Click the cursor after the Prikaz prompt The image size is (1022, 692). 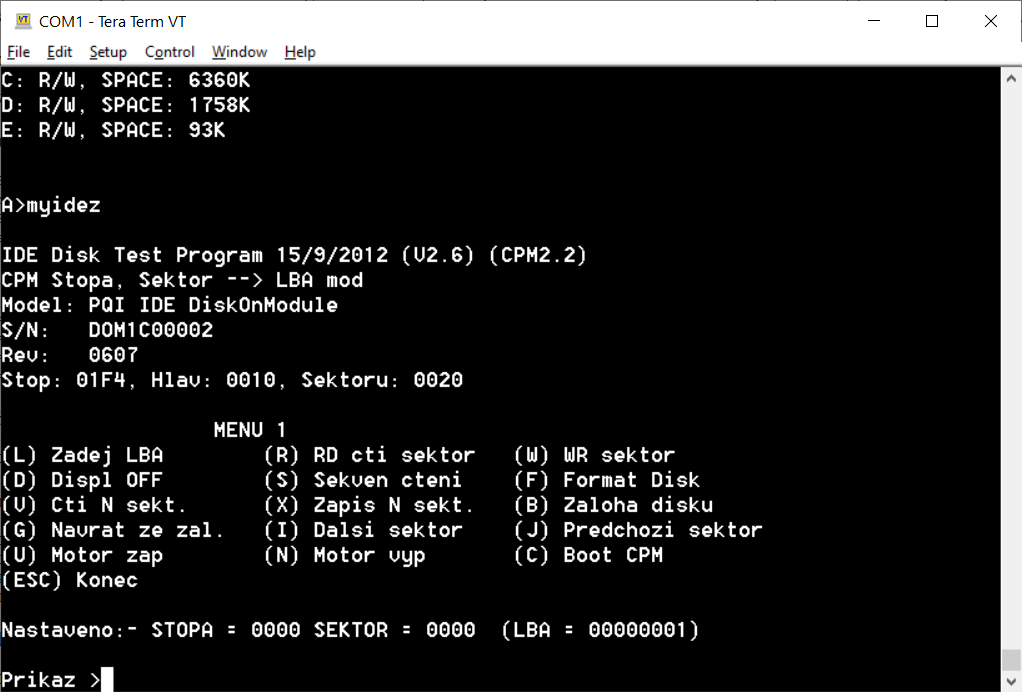click(x=107, y=680)
